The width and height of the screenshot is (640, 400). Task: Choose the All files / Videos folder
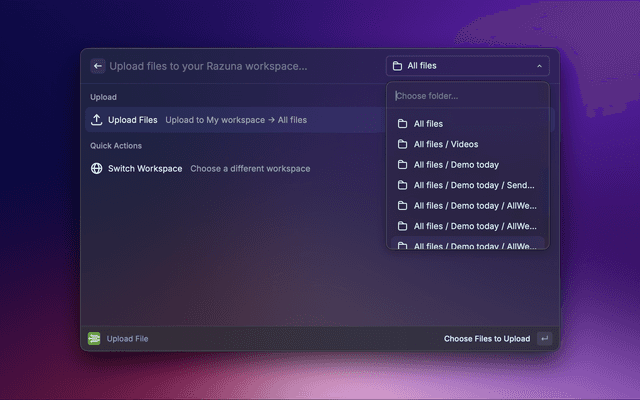click(446, 144)
